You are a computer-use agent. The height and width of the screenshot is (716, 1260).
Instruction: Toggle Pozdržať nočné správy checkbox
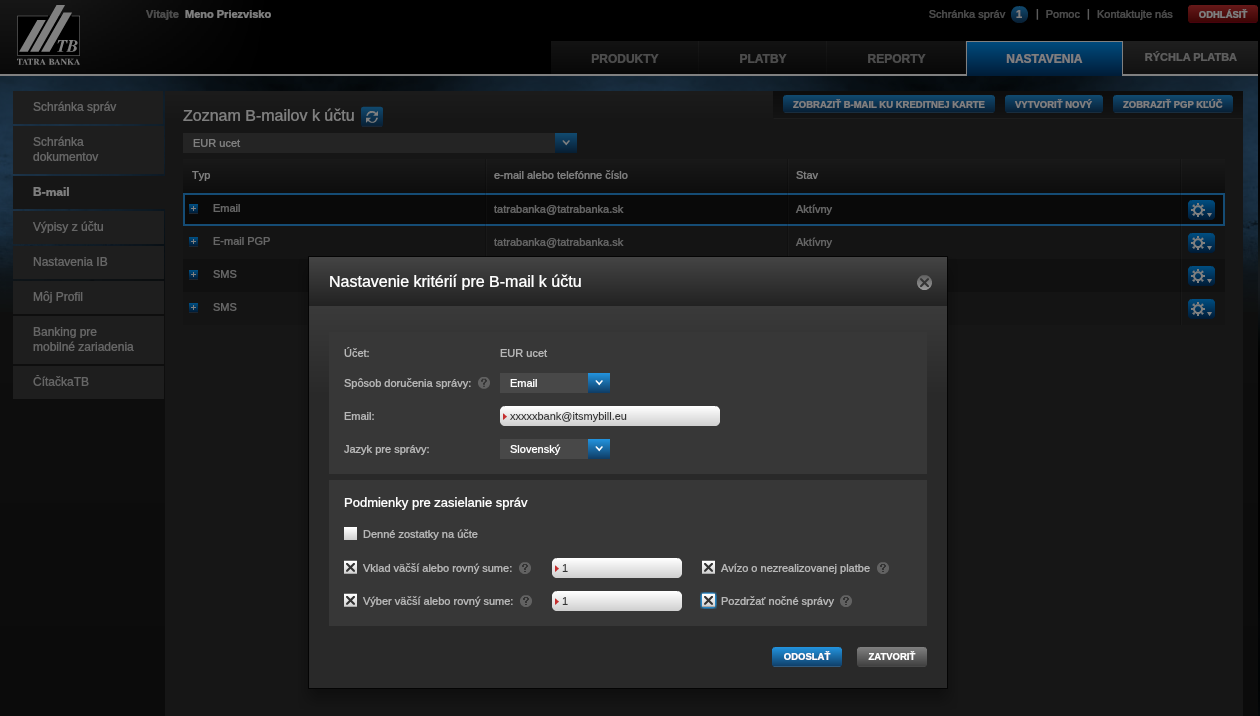pyautogui.click(x=708, y=601)
